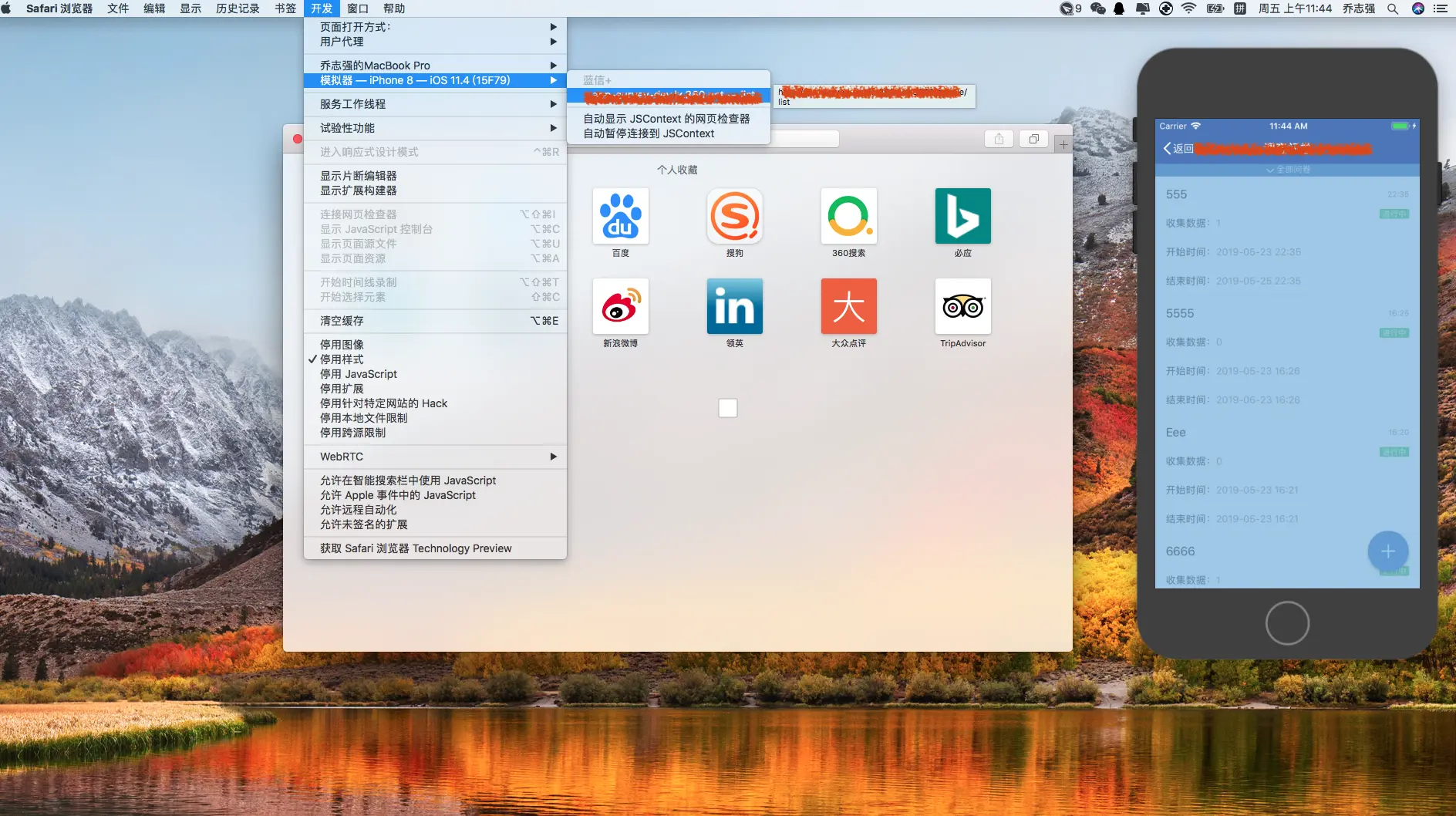Open the TripAdvisor favorite icon
1456x816 pixels.
pos(963,306)
